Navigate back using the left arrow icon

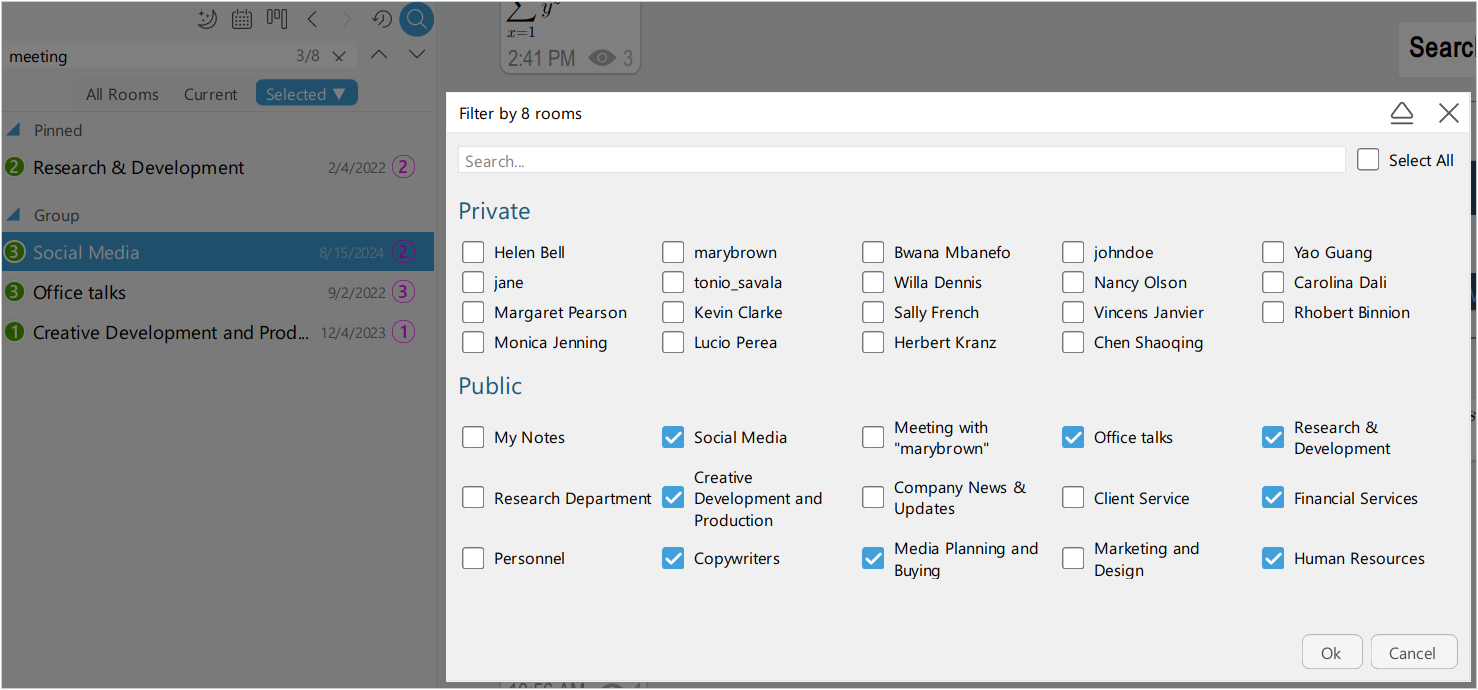[312, 18]
